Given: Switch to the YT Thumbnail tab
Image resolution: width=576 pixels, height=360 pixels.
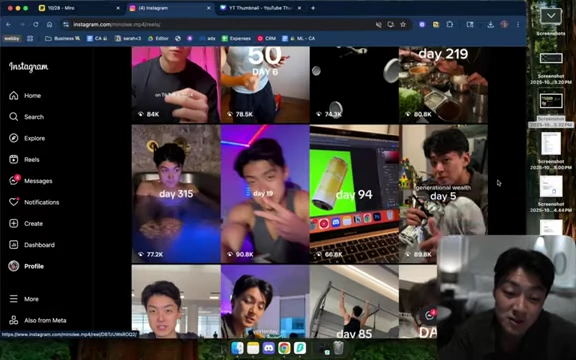Looking at the screenshot, I should tap(260, 8).
